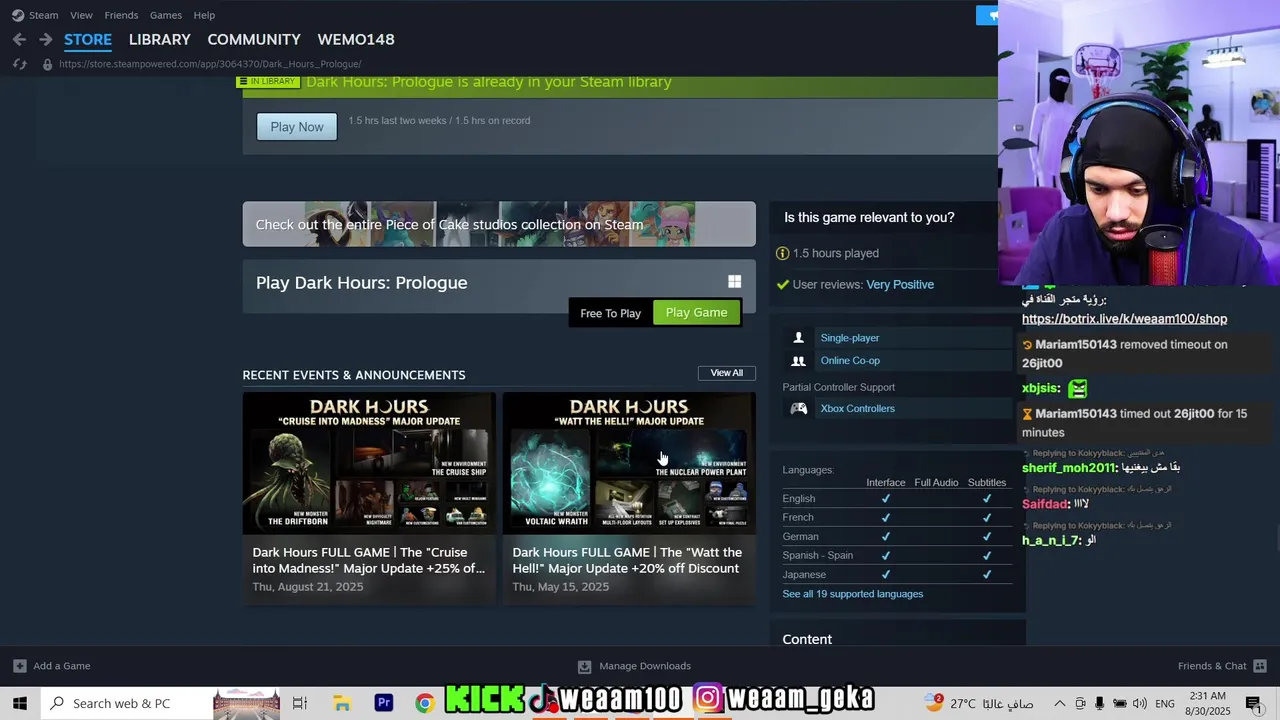Open the Very Positive user reviews link

(900, 285)
